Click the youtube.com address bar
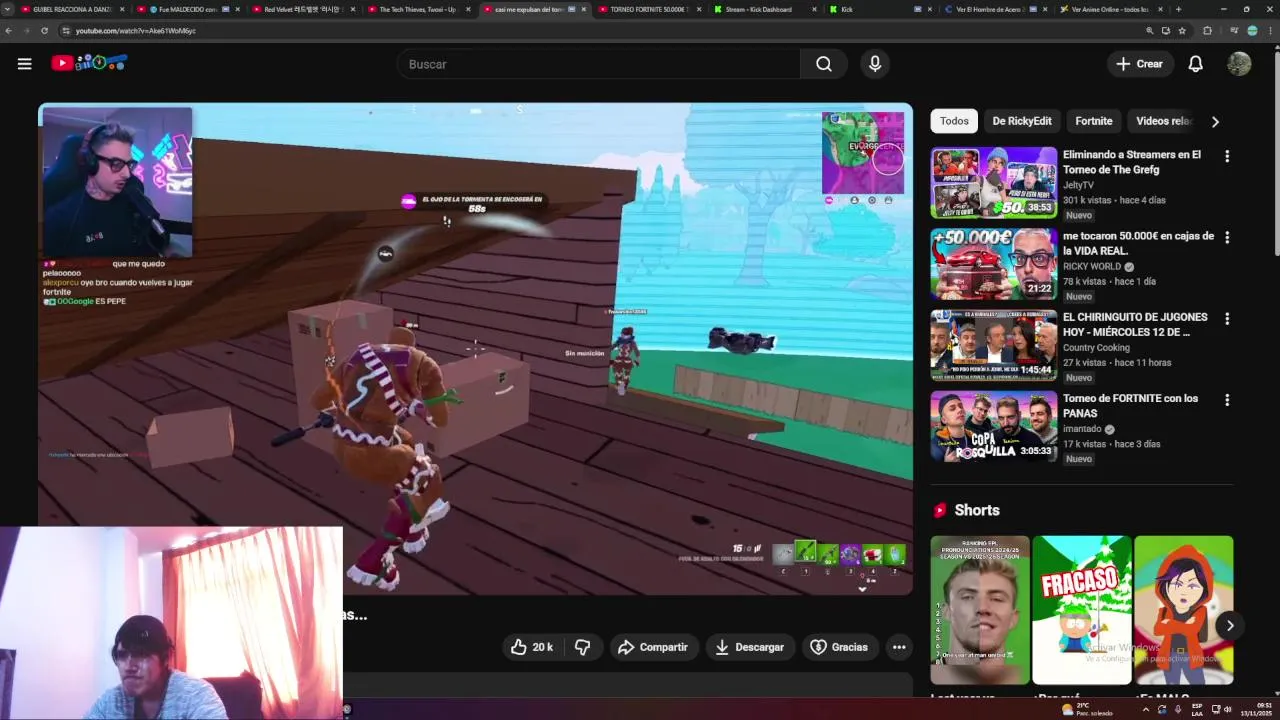The width and height of the screenshot is (1280, 720). click(600, 31)
